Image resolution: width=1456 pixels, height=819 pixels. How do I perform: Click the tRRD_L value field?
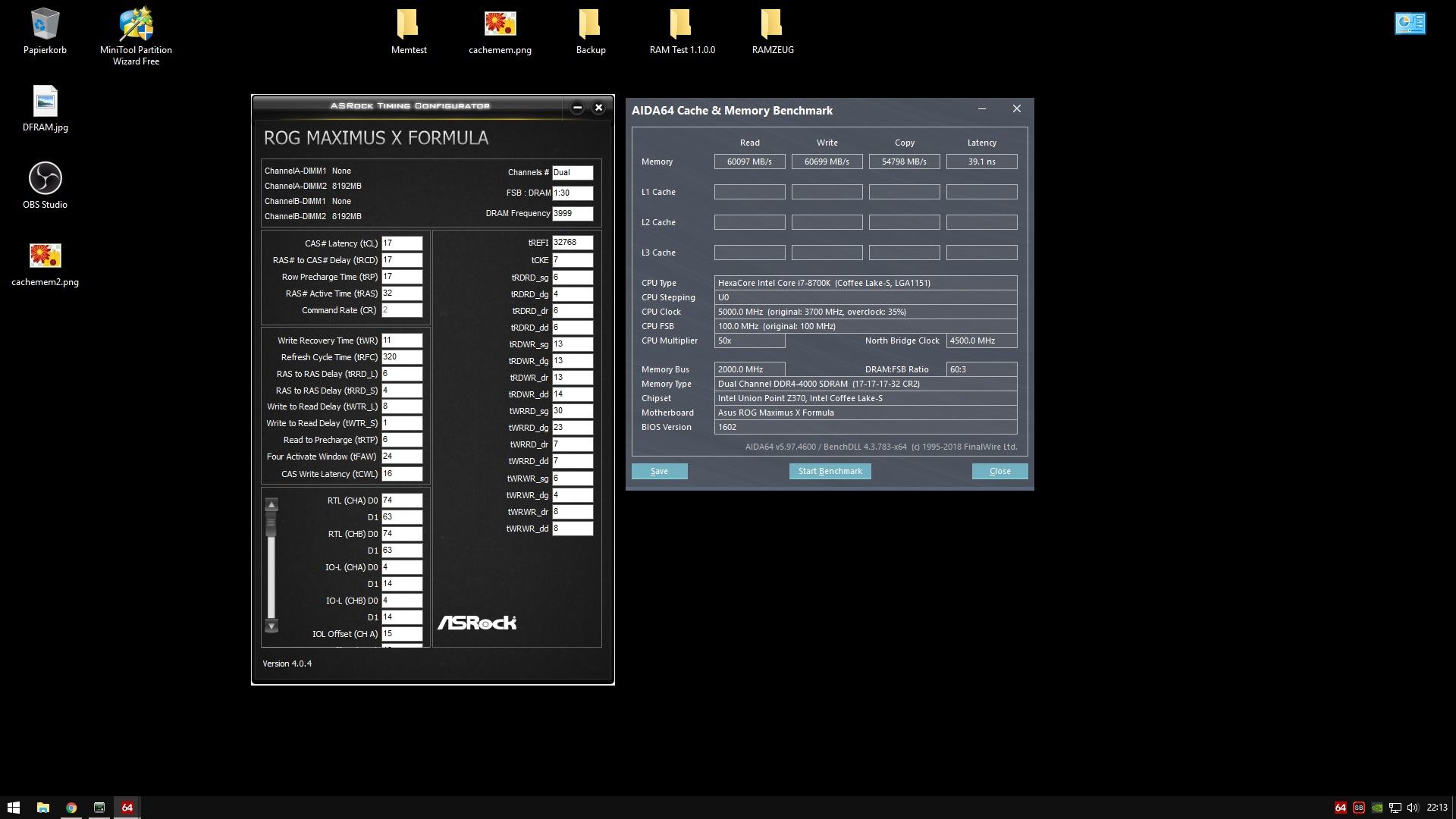401,374
